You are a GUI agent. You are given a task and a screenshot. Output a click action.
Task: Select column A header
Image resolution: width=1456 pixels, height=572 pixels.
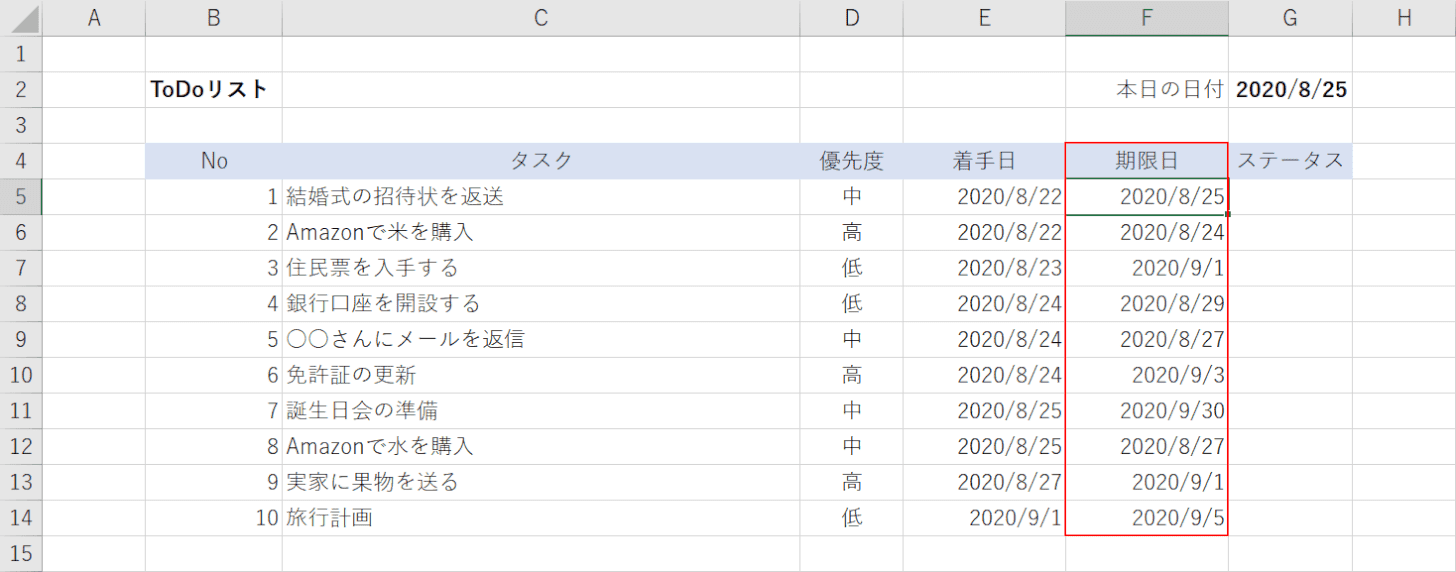click(x=95, y=18)
